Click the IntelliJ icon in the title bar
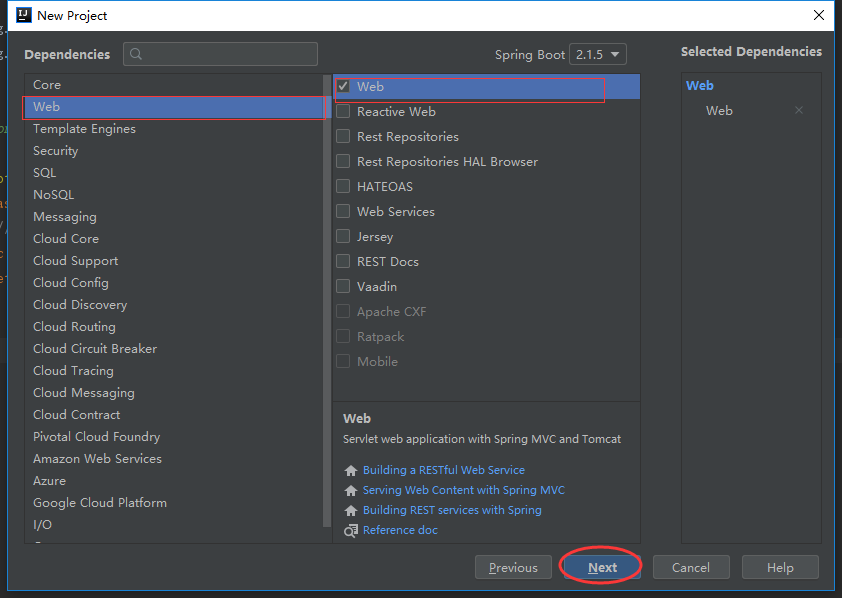842x598 pixels. point(24,15)
